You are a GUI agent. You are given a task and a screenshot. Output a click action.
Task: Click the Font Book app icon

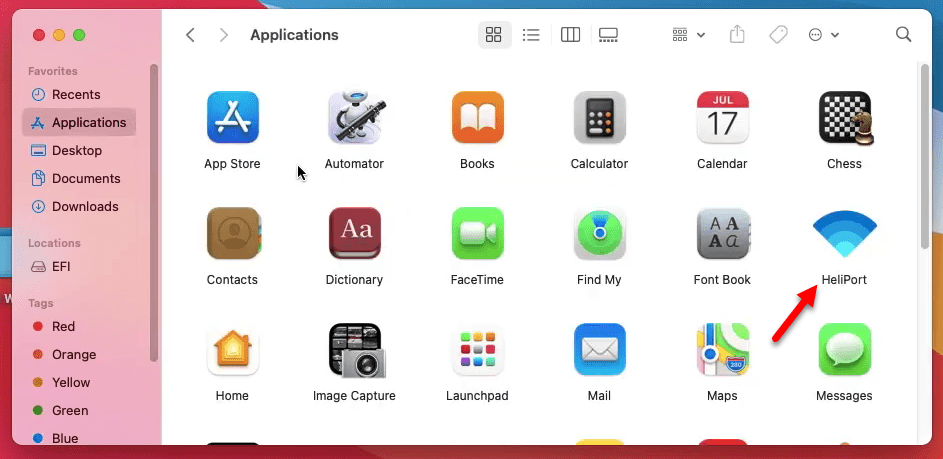(722, 233)
